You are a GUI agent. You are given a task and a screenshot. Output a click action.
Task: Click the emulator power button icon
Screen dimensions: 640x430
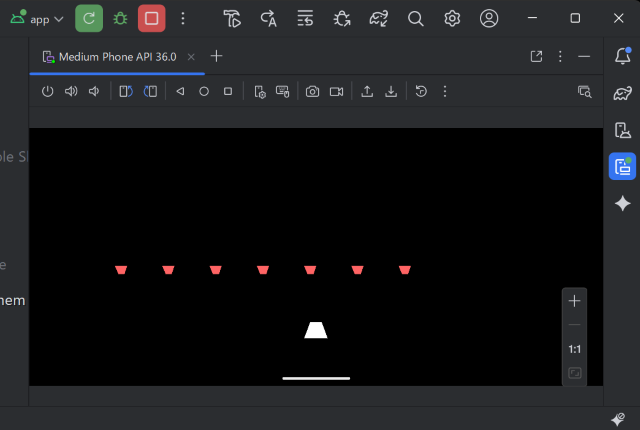pyautogui.click(x=47, y=91)
